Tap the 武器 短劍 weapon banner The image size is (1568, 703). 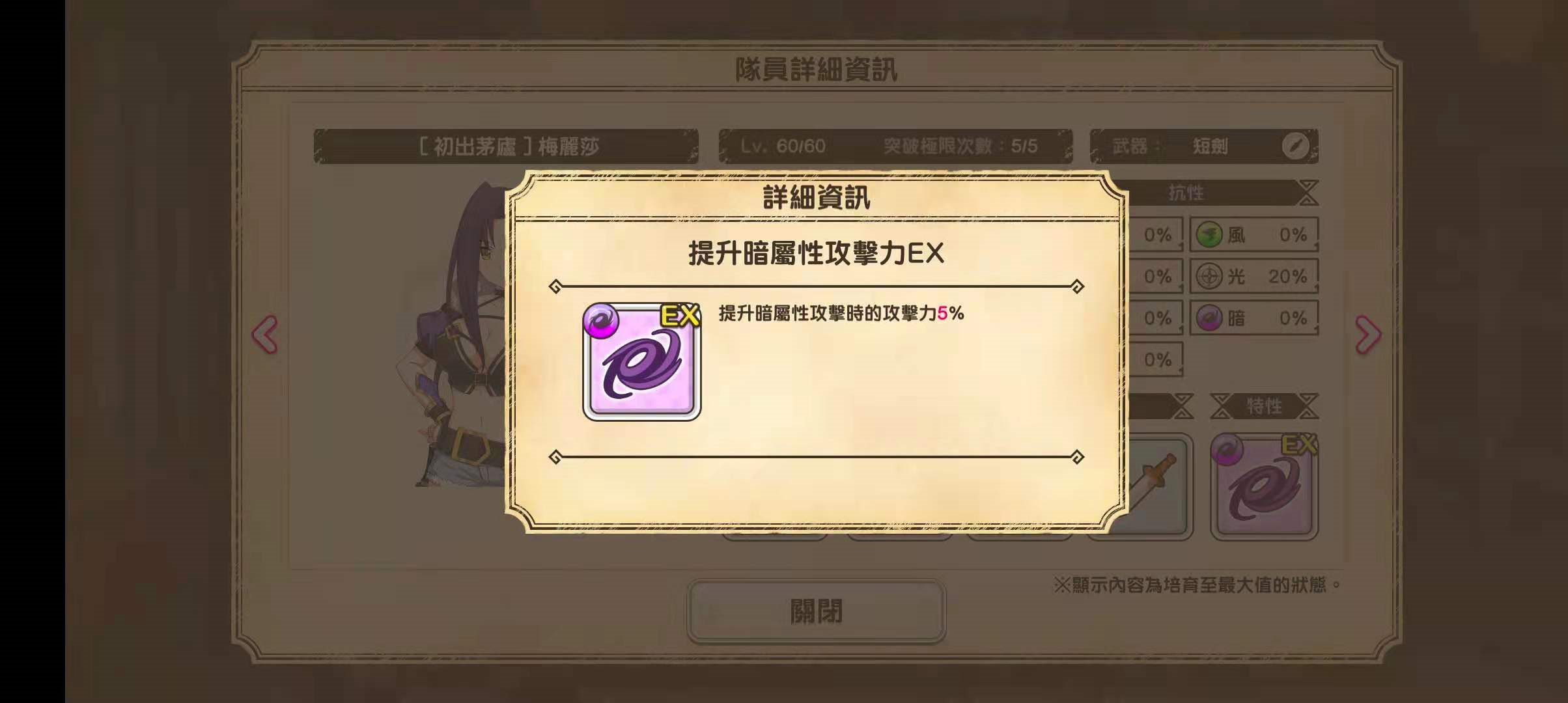[x=1204, y=146]
